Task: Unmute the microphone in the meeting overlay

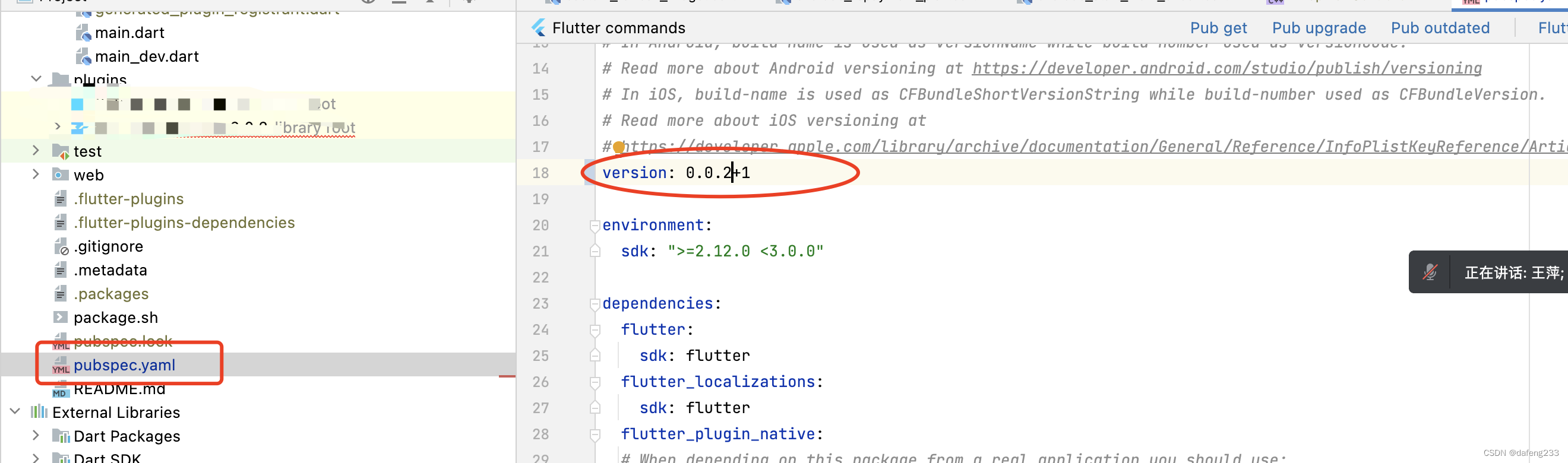Action: click(1430, 272)
